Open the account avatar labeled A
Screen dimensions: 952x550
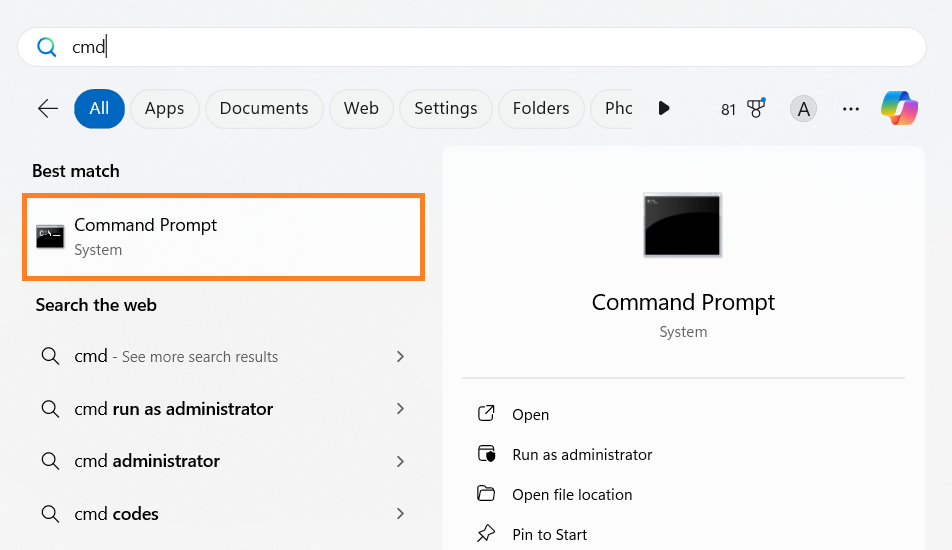803,109
